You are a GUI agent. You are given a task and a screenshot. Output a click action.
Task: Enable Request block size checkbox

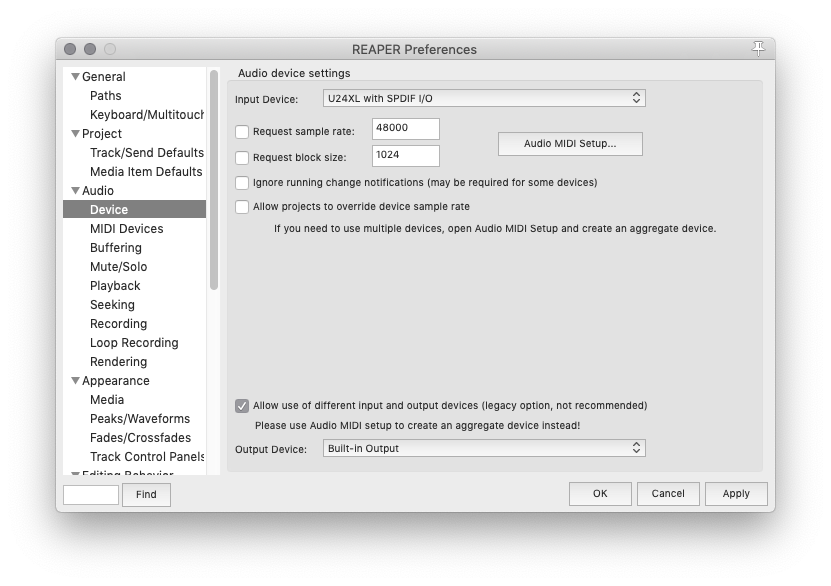pos(242,158)
